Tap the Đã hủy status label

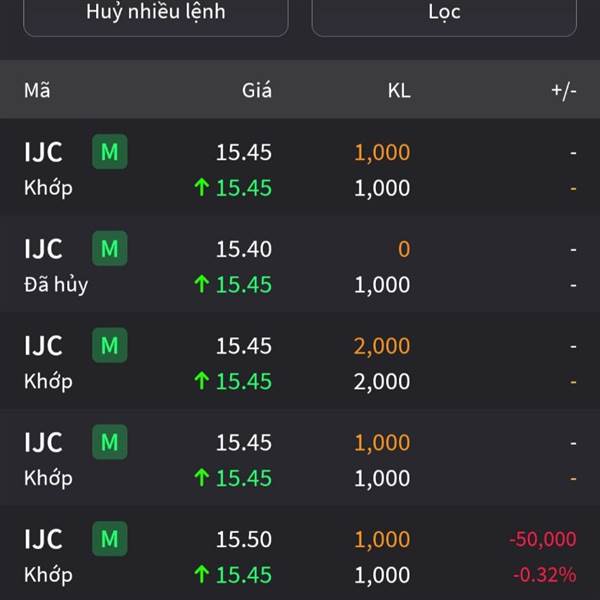coord(56,285)
